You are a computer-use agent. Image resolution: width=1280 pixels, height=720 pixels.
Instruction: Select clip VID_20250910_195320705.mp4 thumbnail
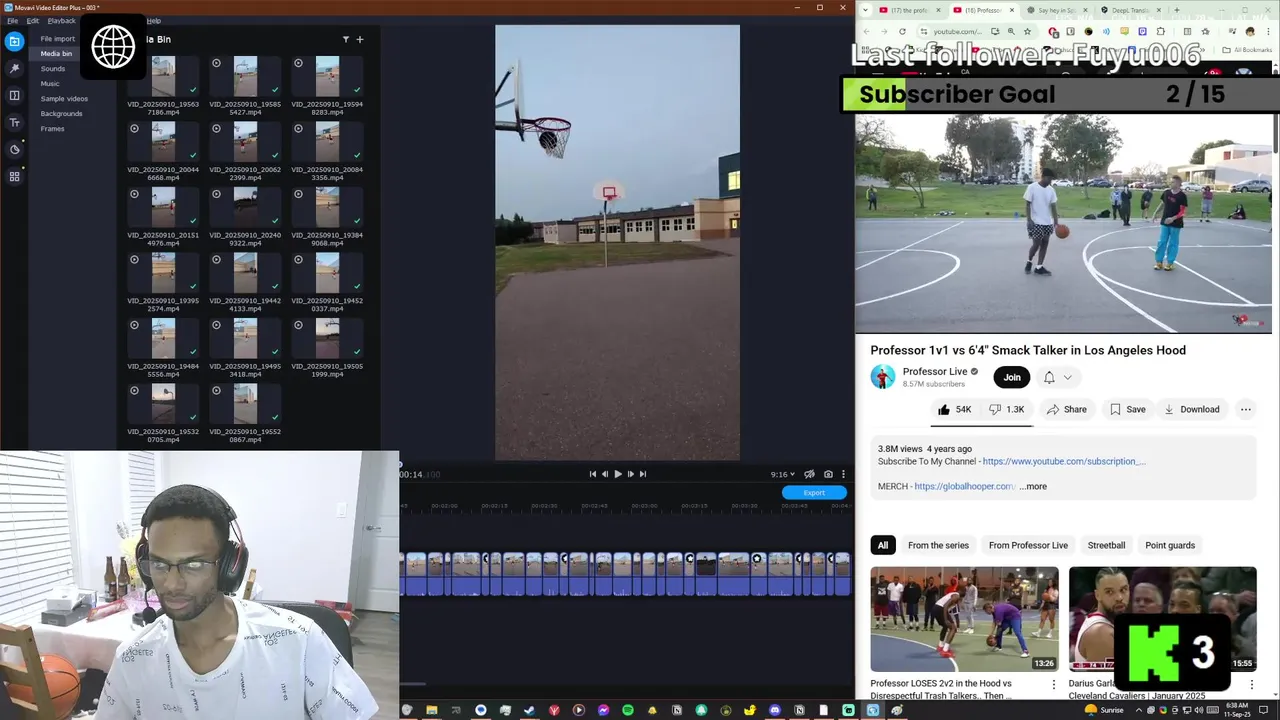point(163,405)
